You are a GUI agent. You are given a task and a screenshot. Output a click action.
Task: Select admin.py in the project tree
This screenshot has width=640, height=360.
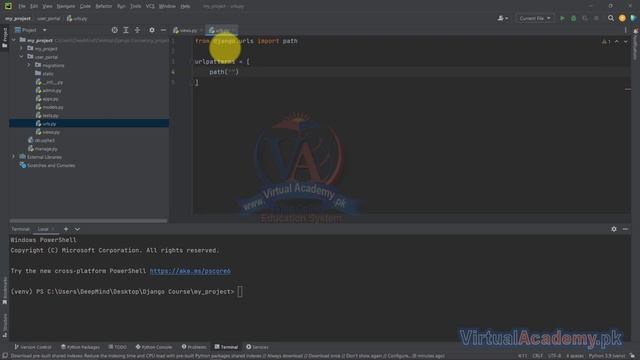pyautogui.click(x=52, y=90)
